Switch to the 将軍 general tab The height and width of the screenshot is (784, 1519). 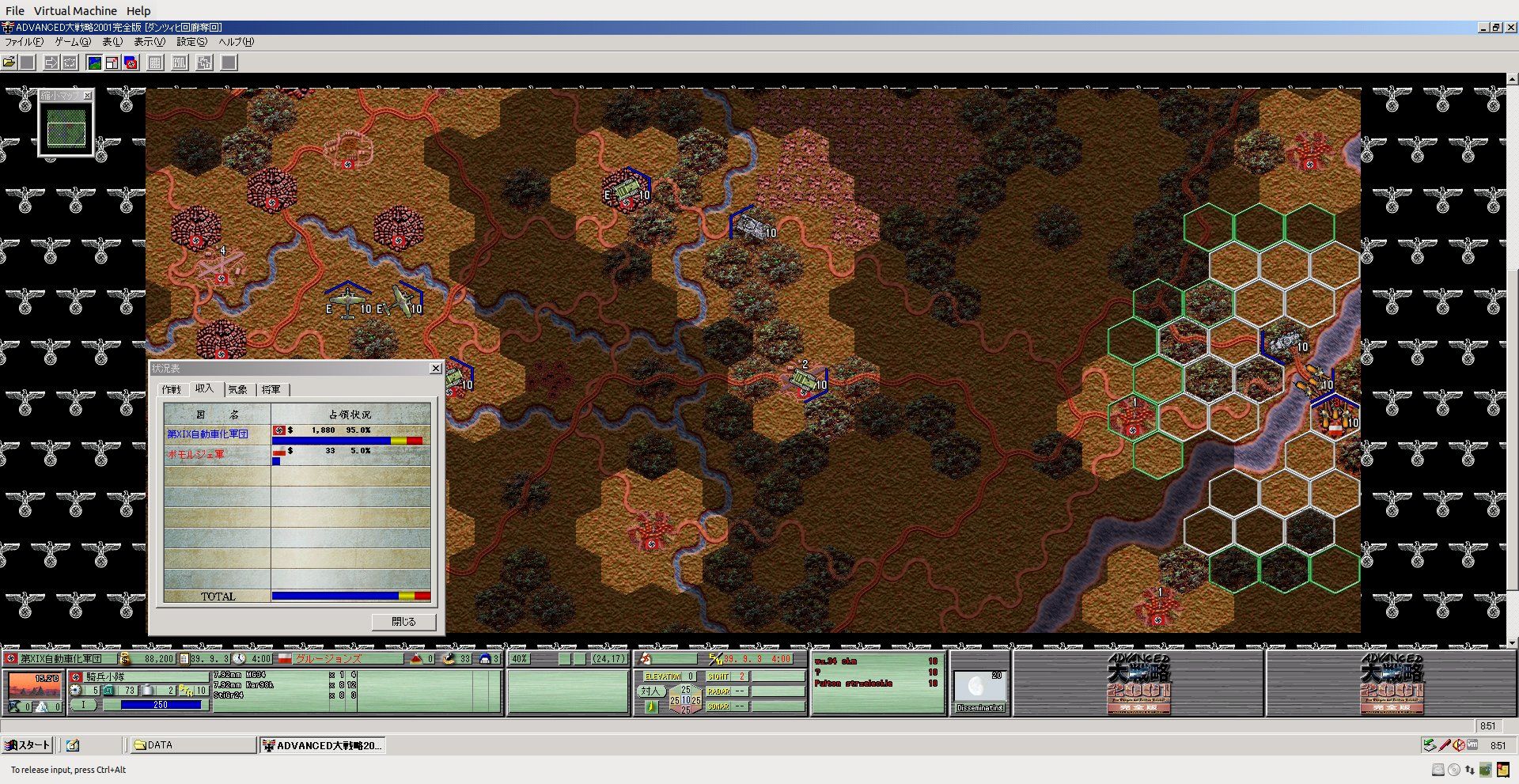click(x=271, y=389)
